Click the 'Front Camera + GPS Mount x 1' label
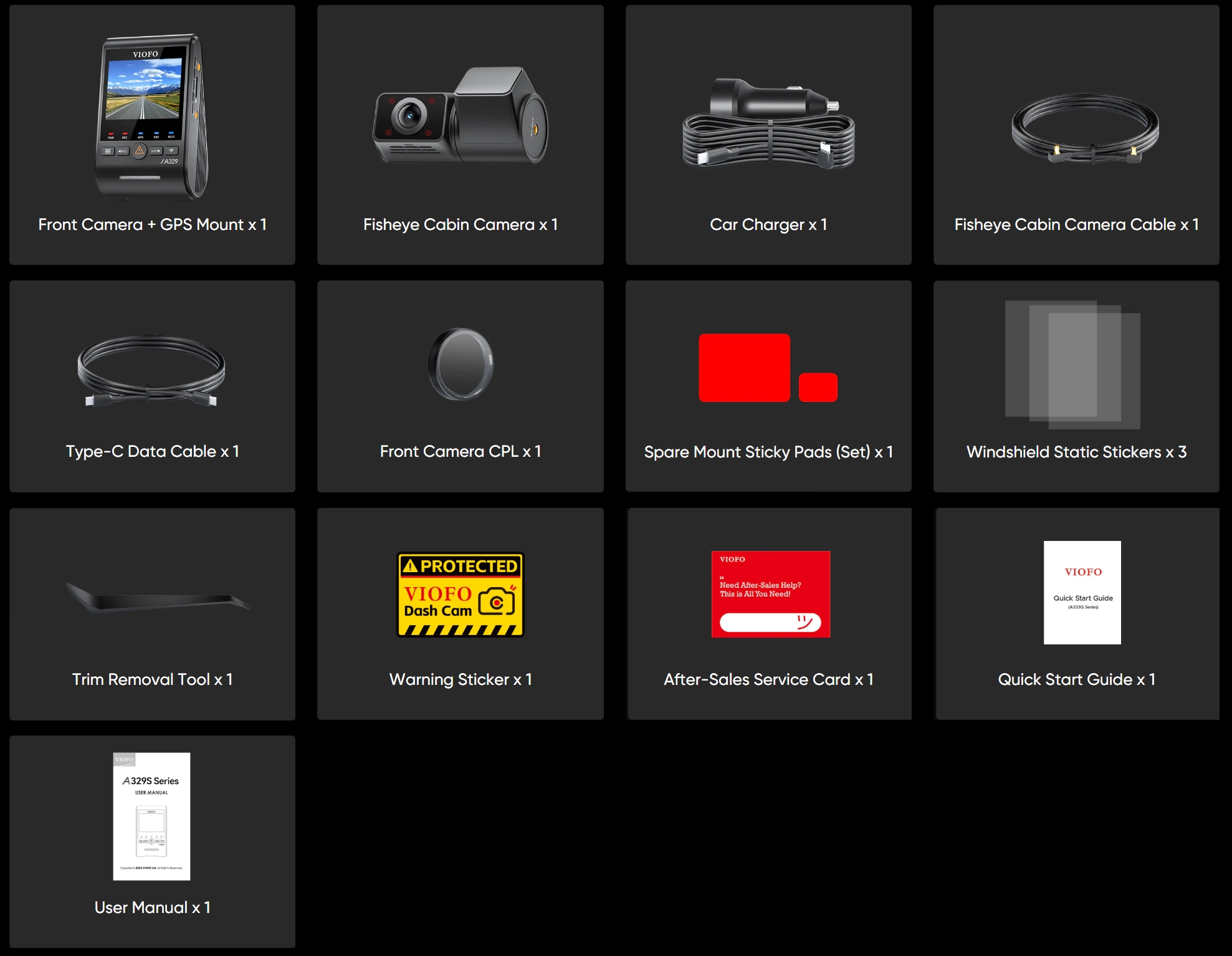This screenshot has height=956, width=1232. (x=151, y=224)
